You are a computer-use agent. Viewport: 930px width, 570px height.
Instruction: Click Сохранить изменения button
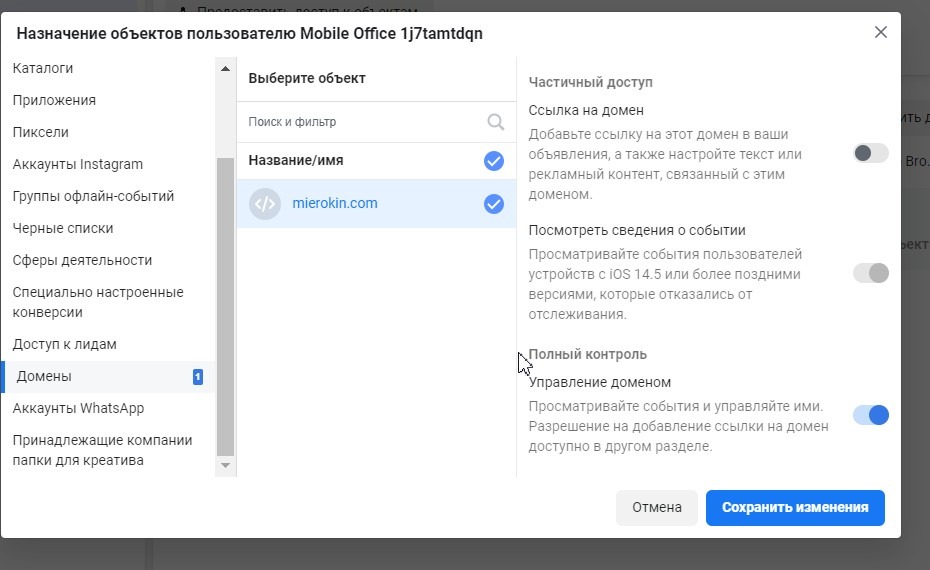tap(795, 507)
